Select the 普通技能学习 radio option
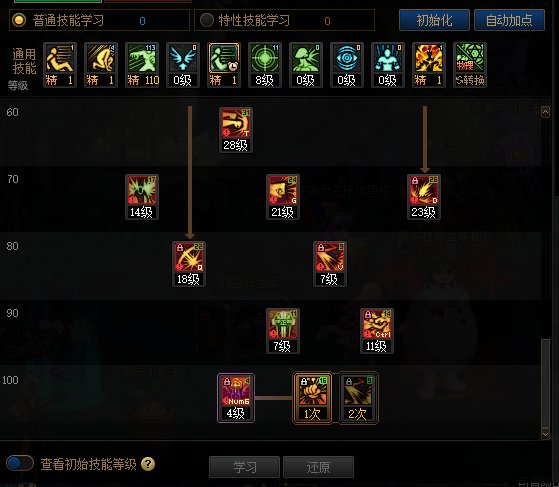Screen dimensions: 559x487 (19, 20)
